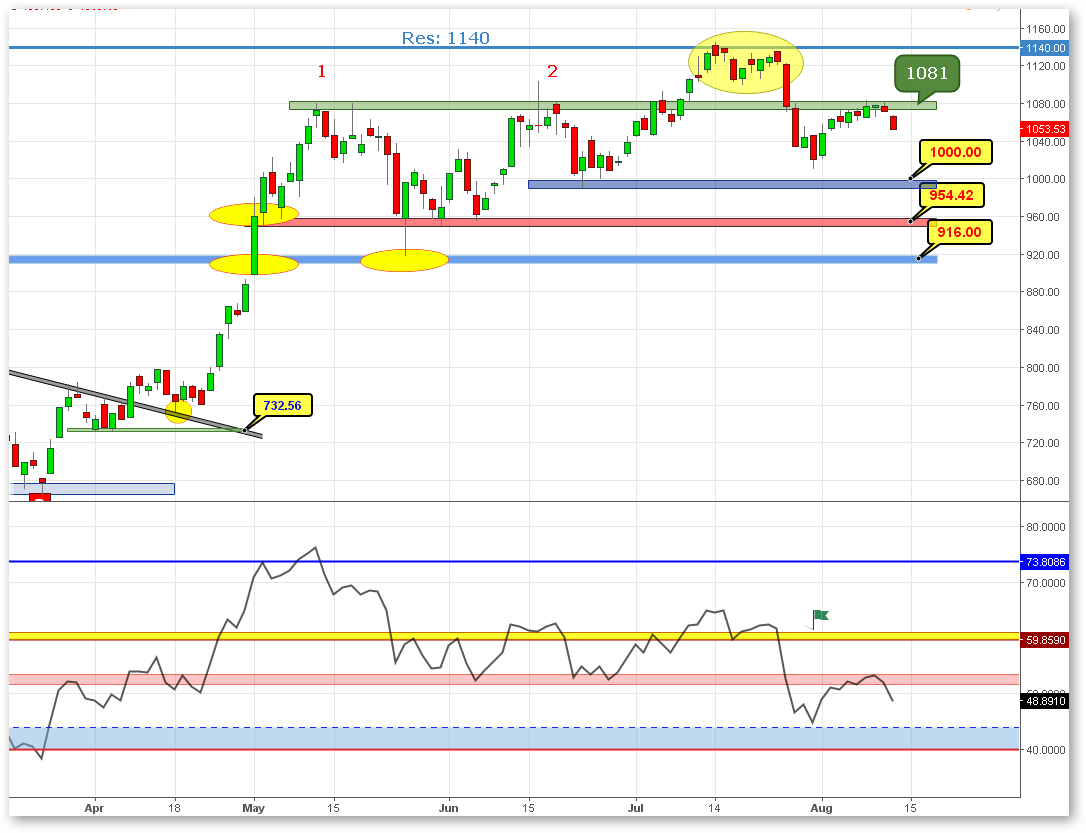The image size is (1086, 833).
Task: Select the 840.00 price axis label
Action: tap(1043, 330)
